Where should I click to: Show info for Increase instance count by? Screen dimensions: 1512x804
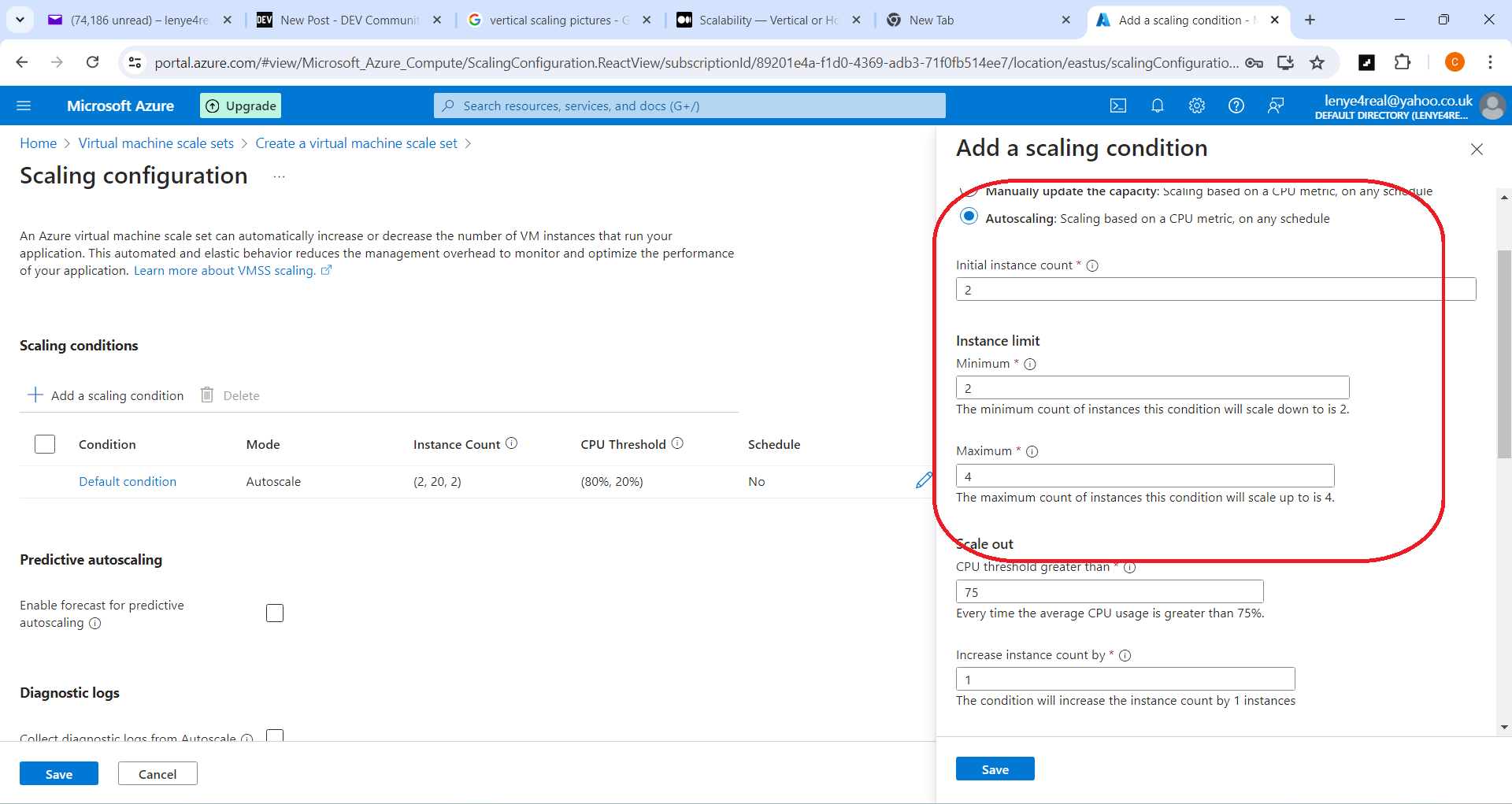coord(1125,655)
